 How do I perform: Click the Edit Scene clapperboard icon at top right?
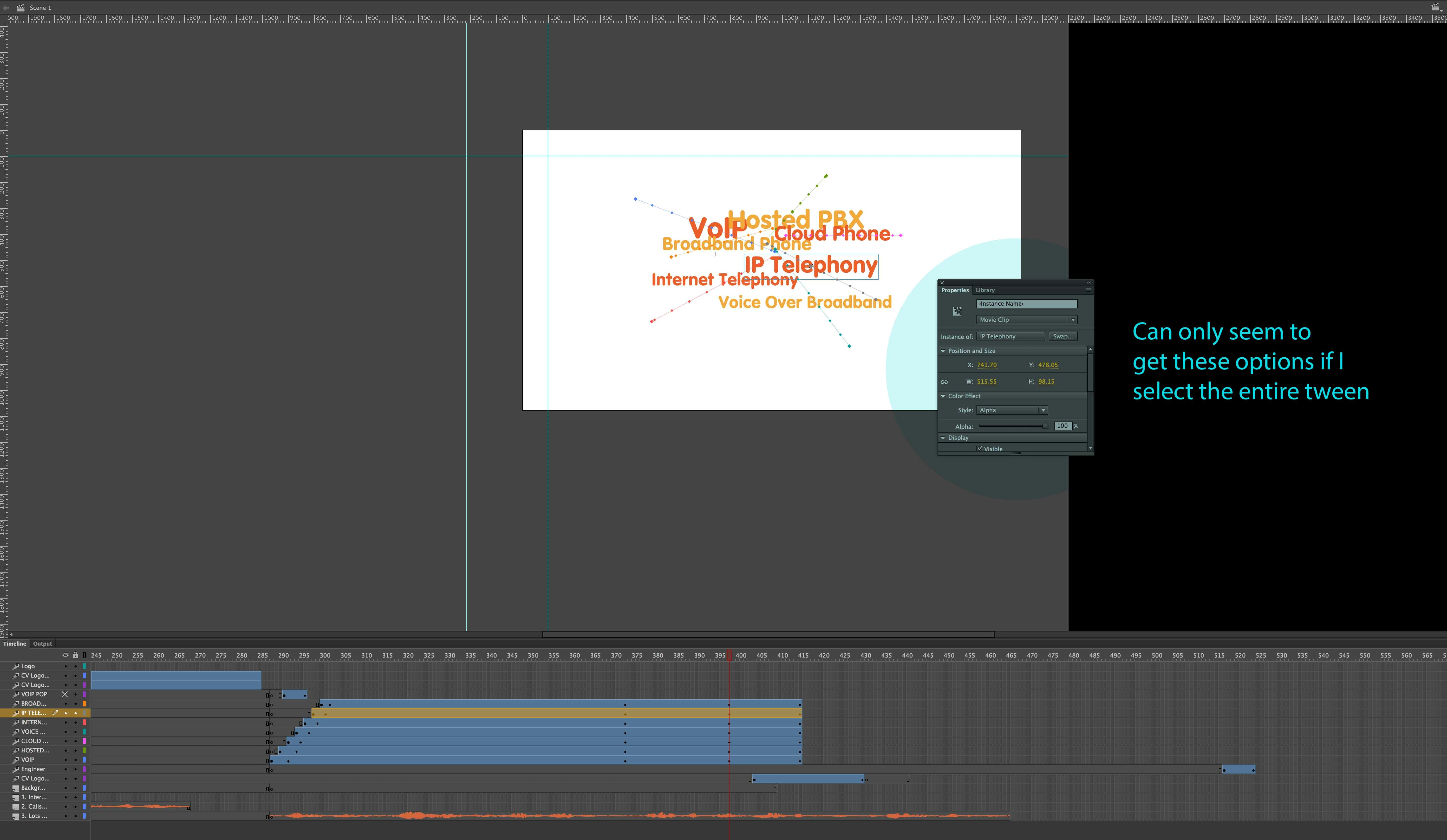1436,8
